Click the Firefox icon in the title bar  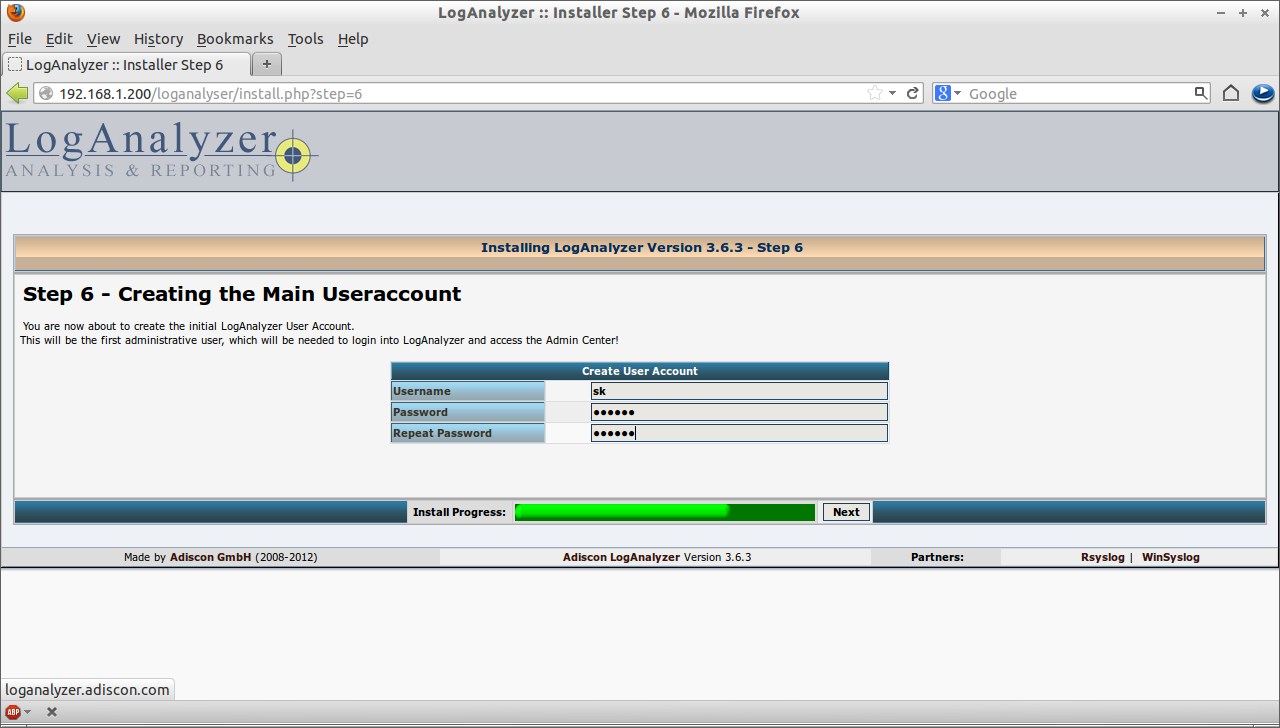click(x=16, y=13)
